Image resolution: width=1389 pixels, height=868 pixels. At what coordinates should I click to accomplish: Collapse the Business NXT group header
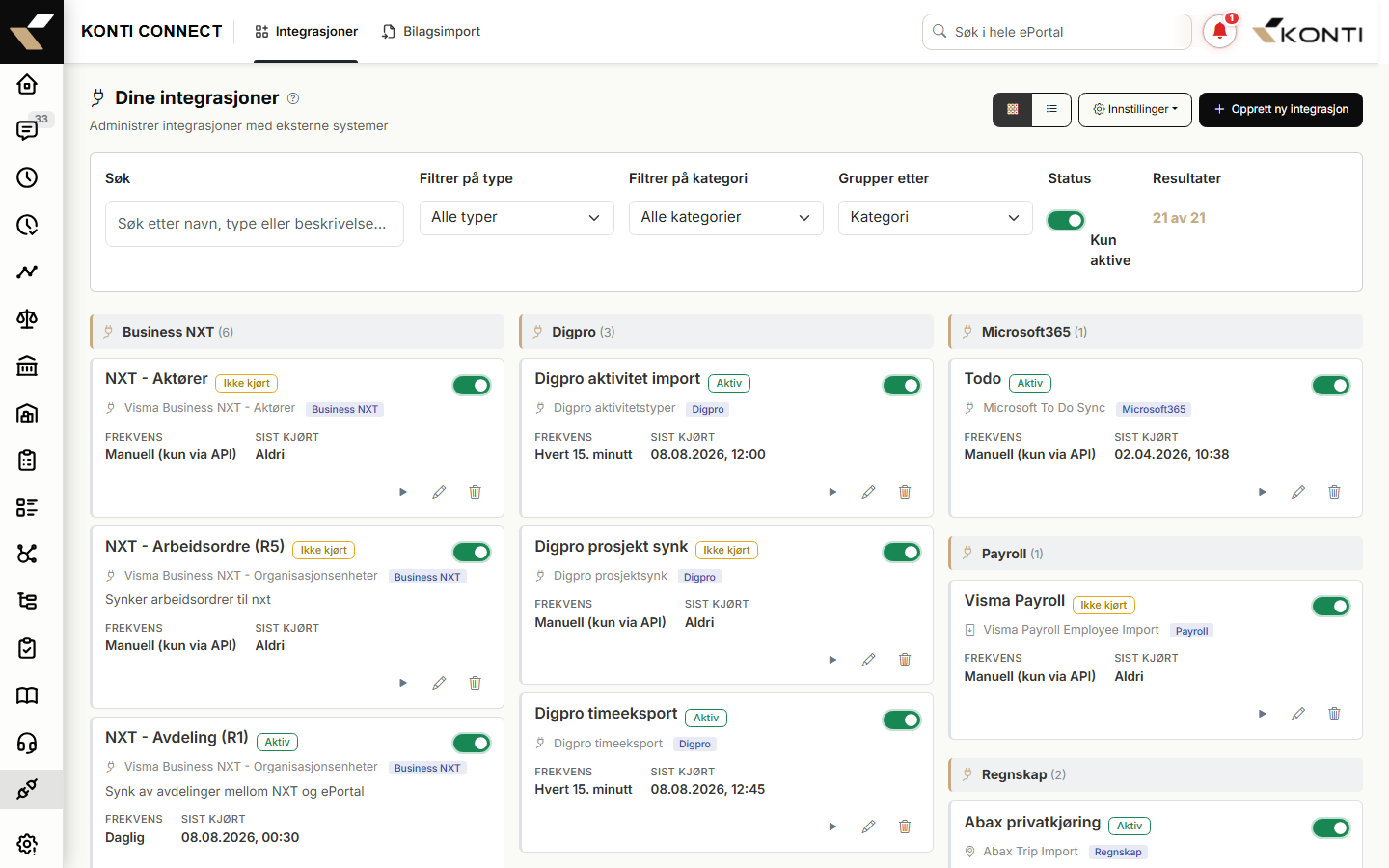click(297, 332)
